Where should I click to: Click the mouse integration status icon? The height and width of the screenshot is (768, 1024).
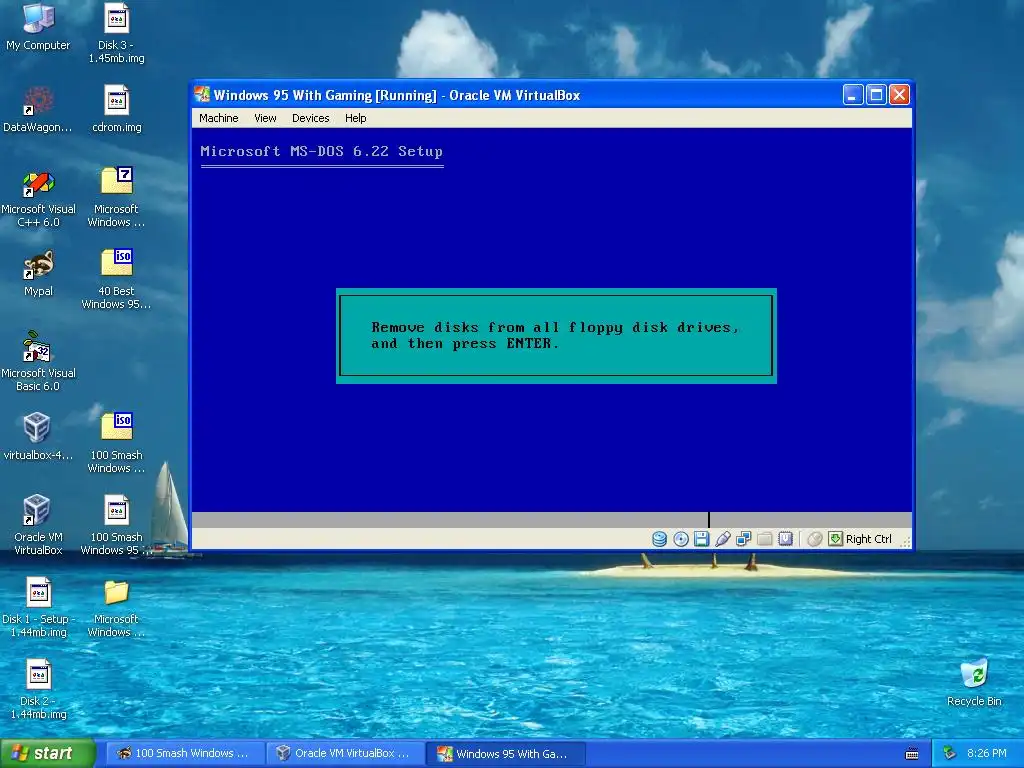pos(814,539)
